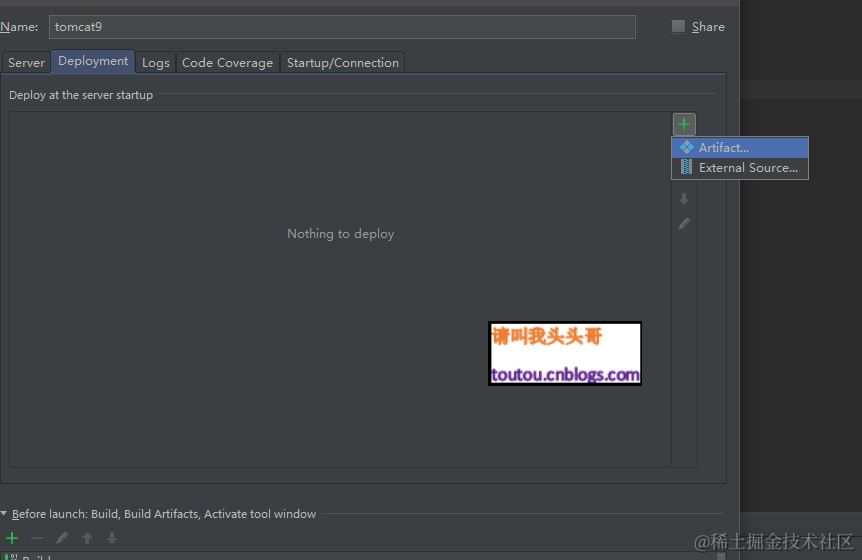This screenshot has width=862, height=560.
Task: Switch to the Server tab
Action: (x=26, y=63)
